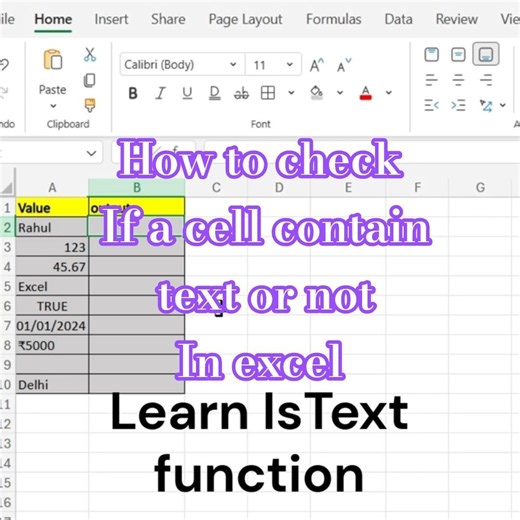Toggle Italic formatting
This screenshot has height=520, width=520.
point(160,93)
